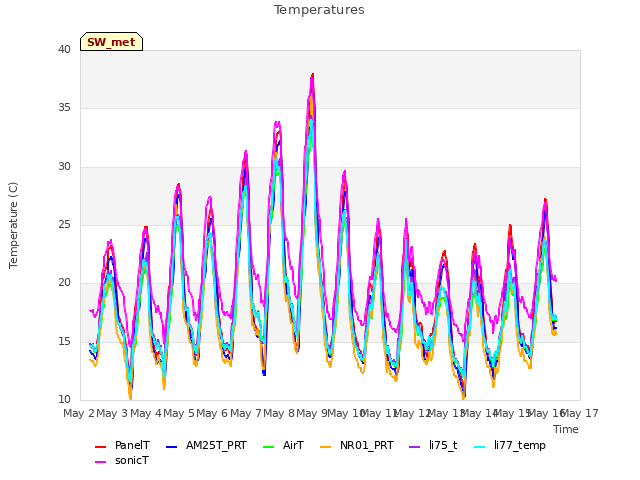The height and width of the screenshot is (480, 640).
Task: Click the blue AM25T_PRT legend swatch
Action: click(x=171, y=447)
